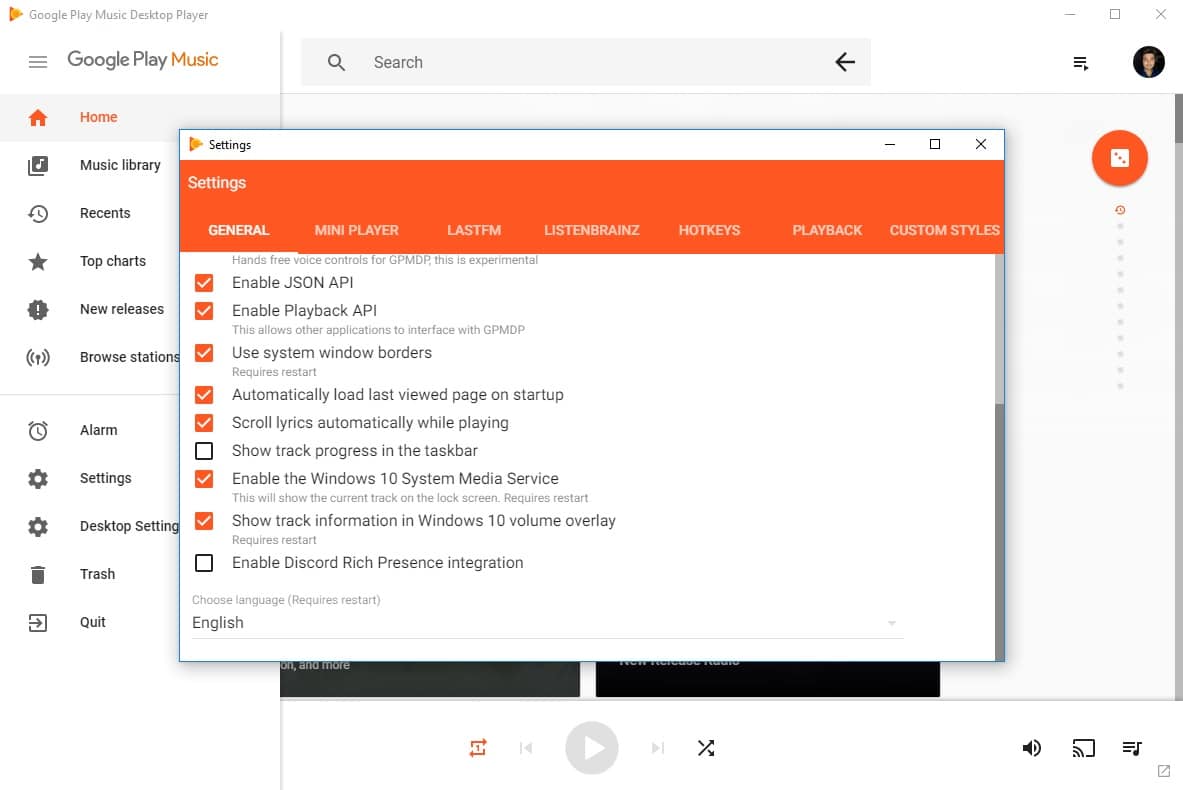
Task: Open Recents from sidebar
Action: tap(105, 214)
